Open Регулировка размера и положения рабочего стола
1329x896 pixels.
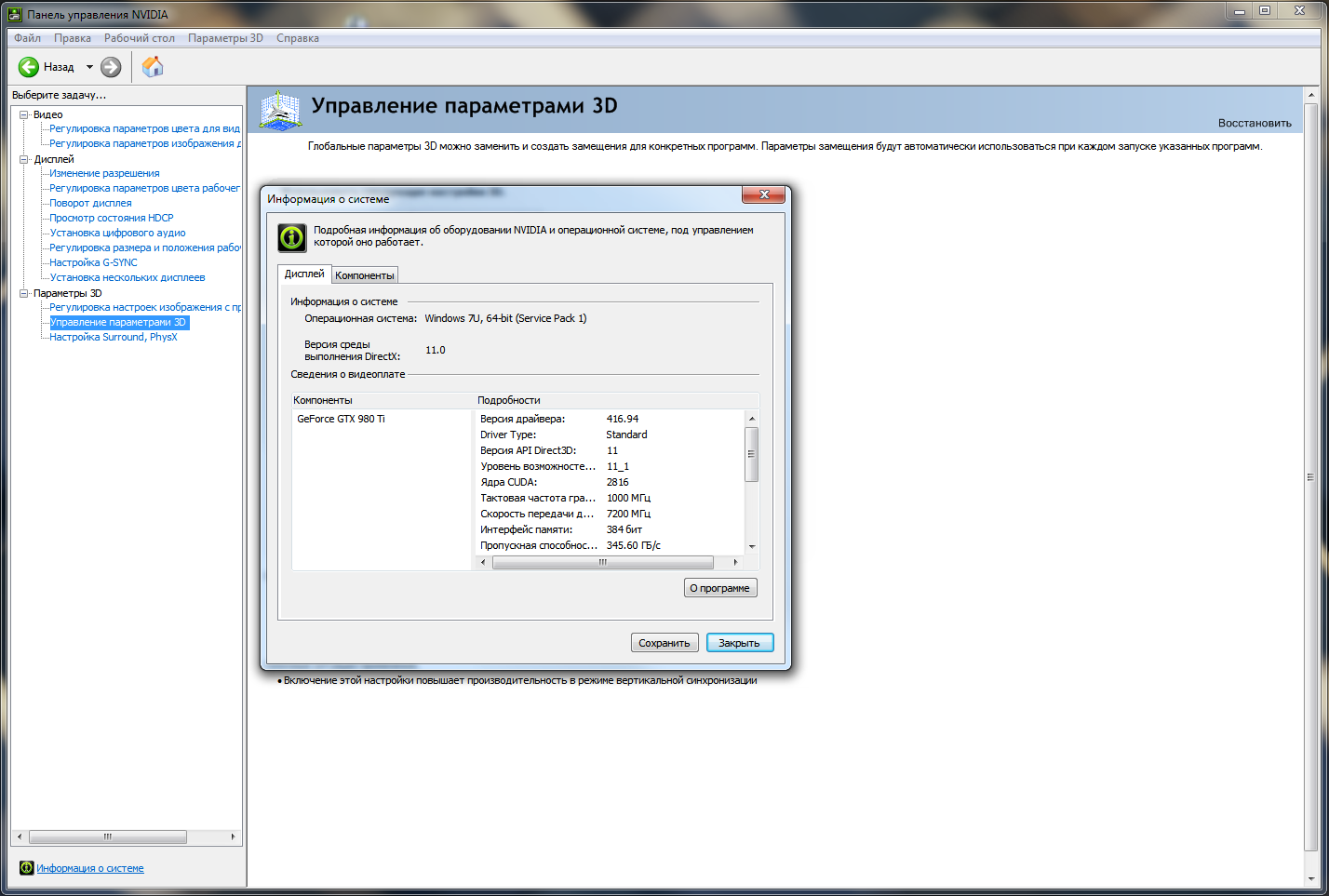(x=145, y=247)
